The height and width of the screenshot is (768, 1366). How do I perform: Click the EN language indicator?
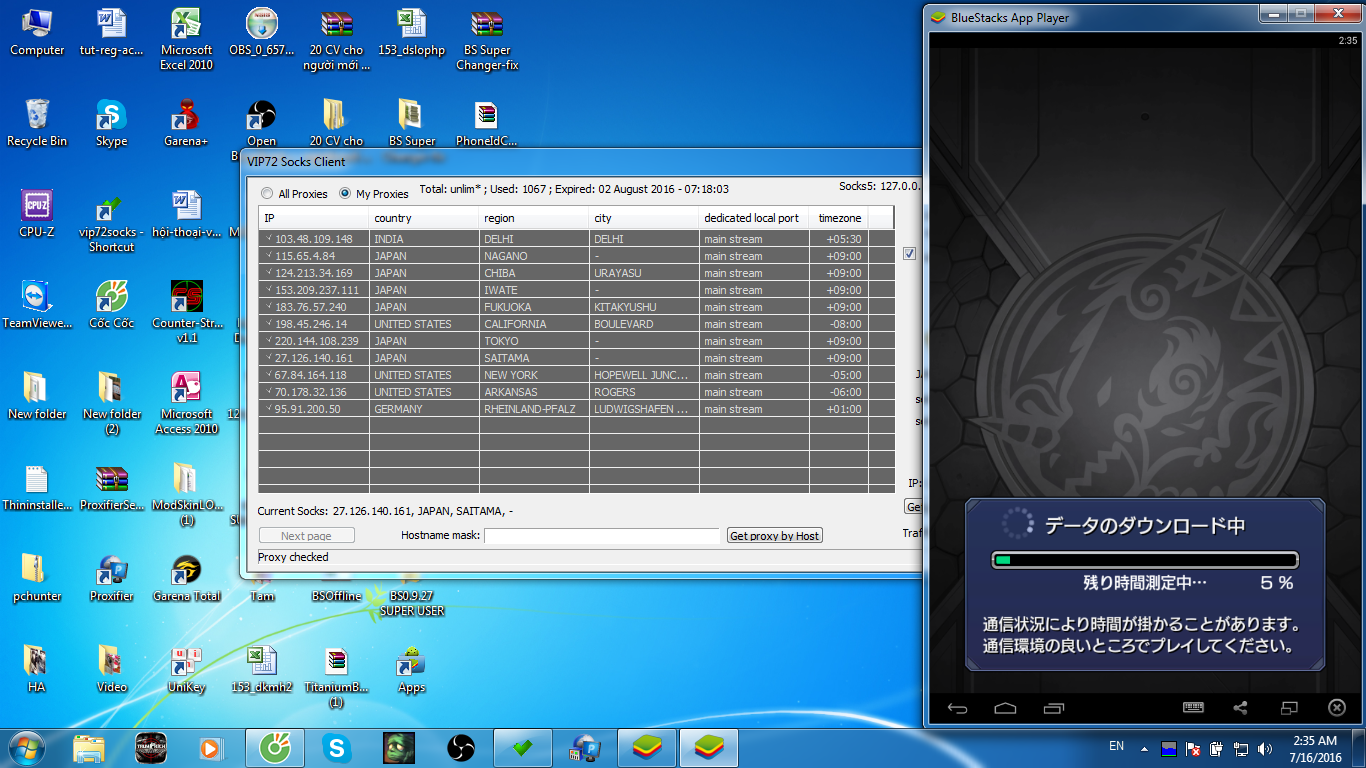click(1116, 746)
